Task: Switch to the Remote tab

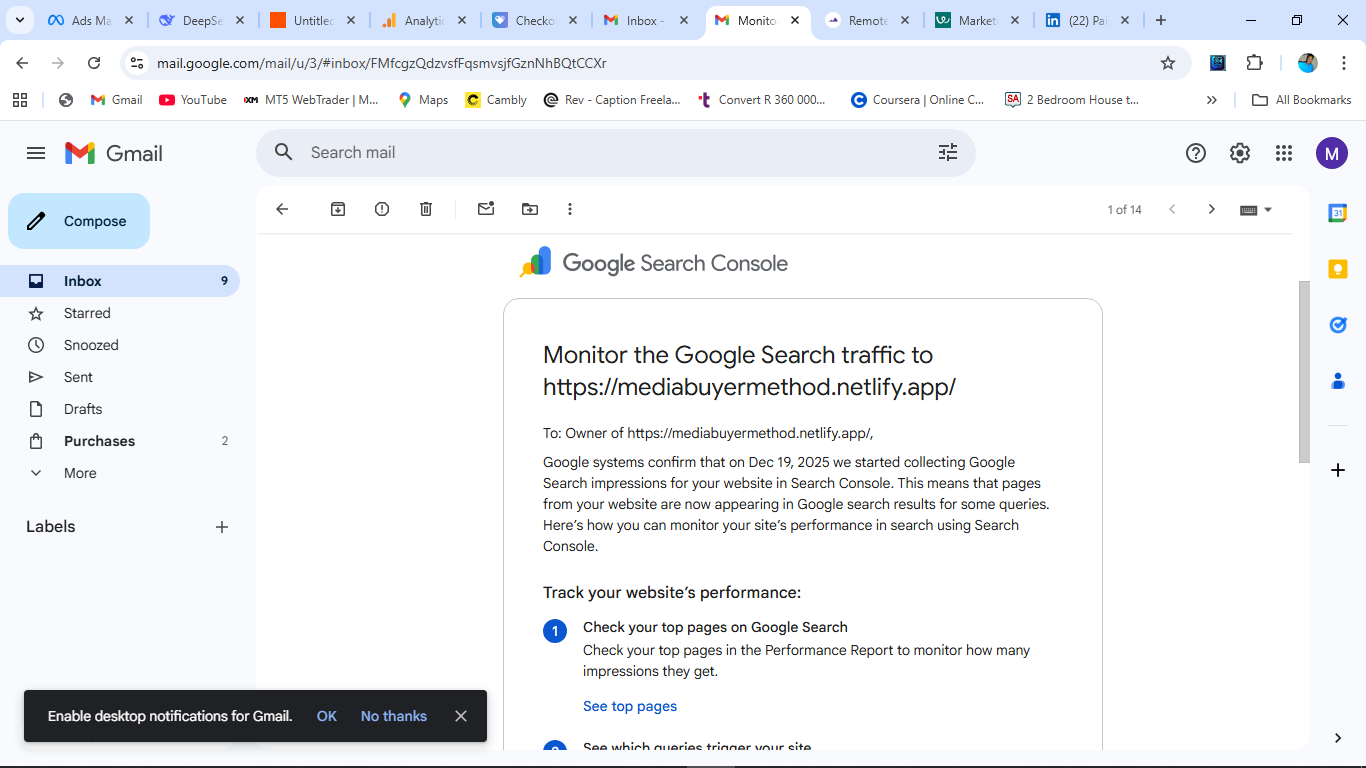Action: tap(867, 20)
